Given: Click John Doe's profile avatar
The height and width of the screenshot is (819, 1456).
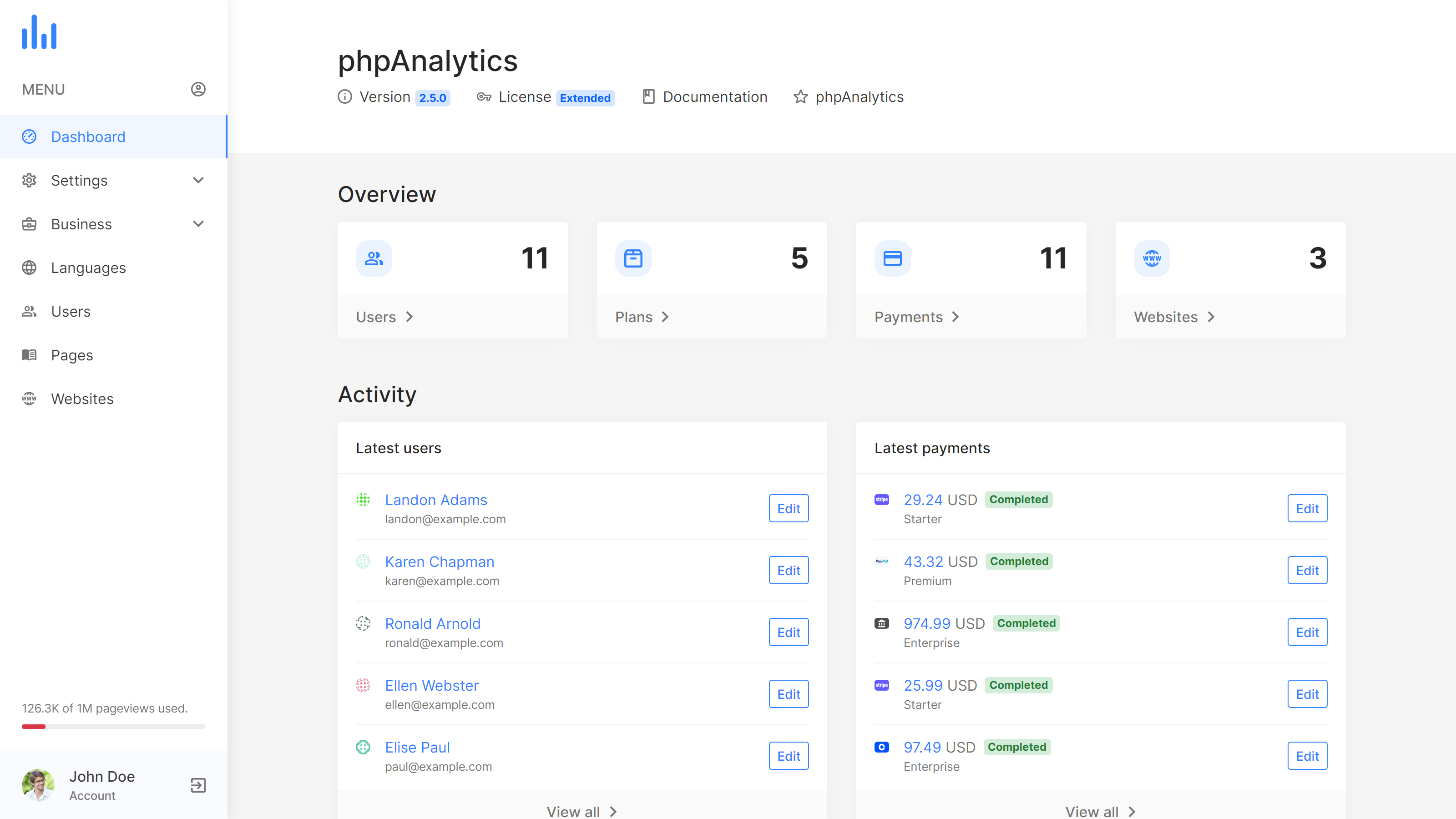Looking at the screenshot, I should (x=37, y=785).
